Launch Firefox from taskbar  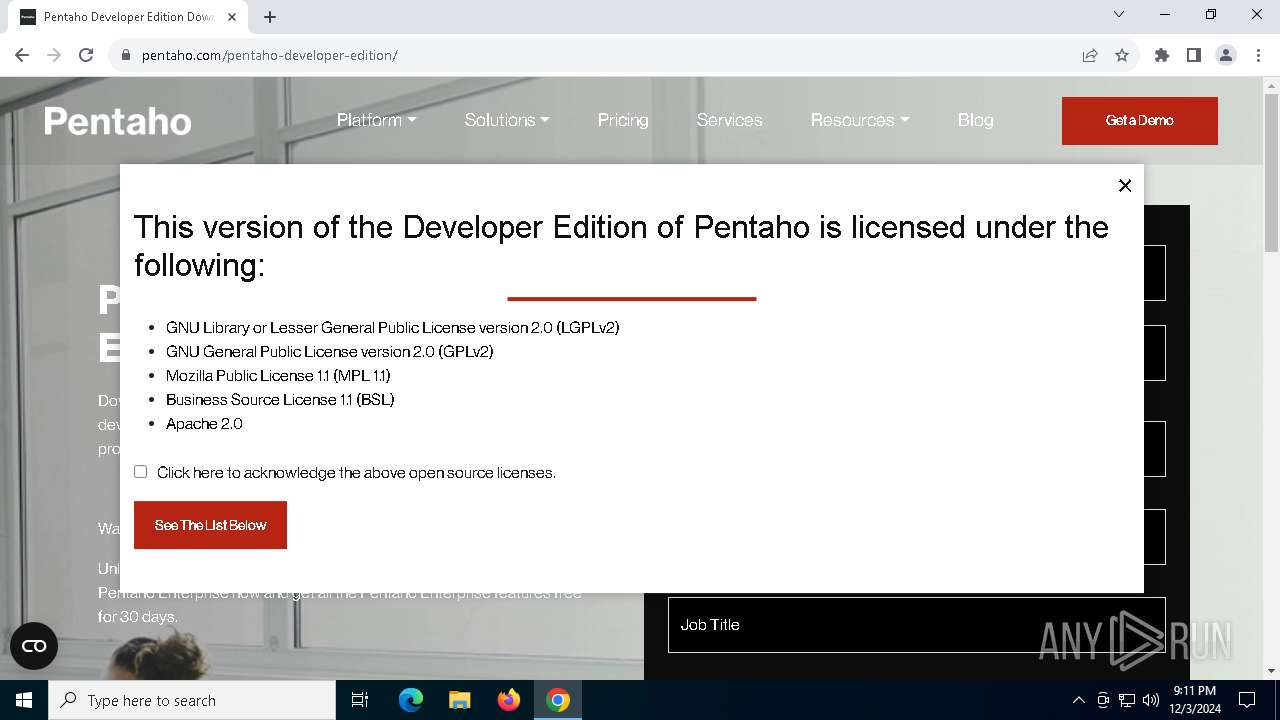[509, 700]
